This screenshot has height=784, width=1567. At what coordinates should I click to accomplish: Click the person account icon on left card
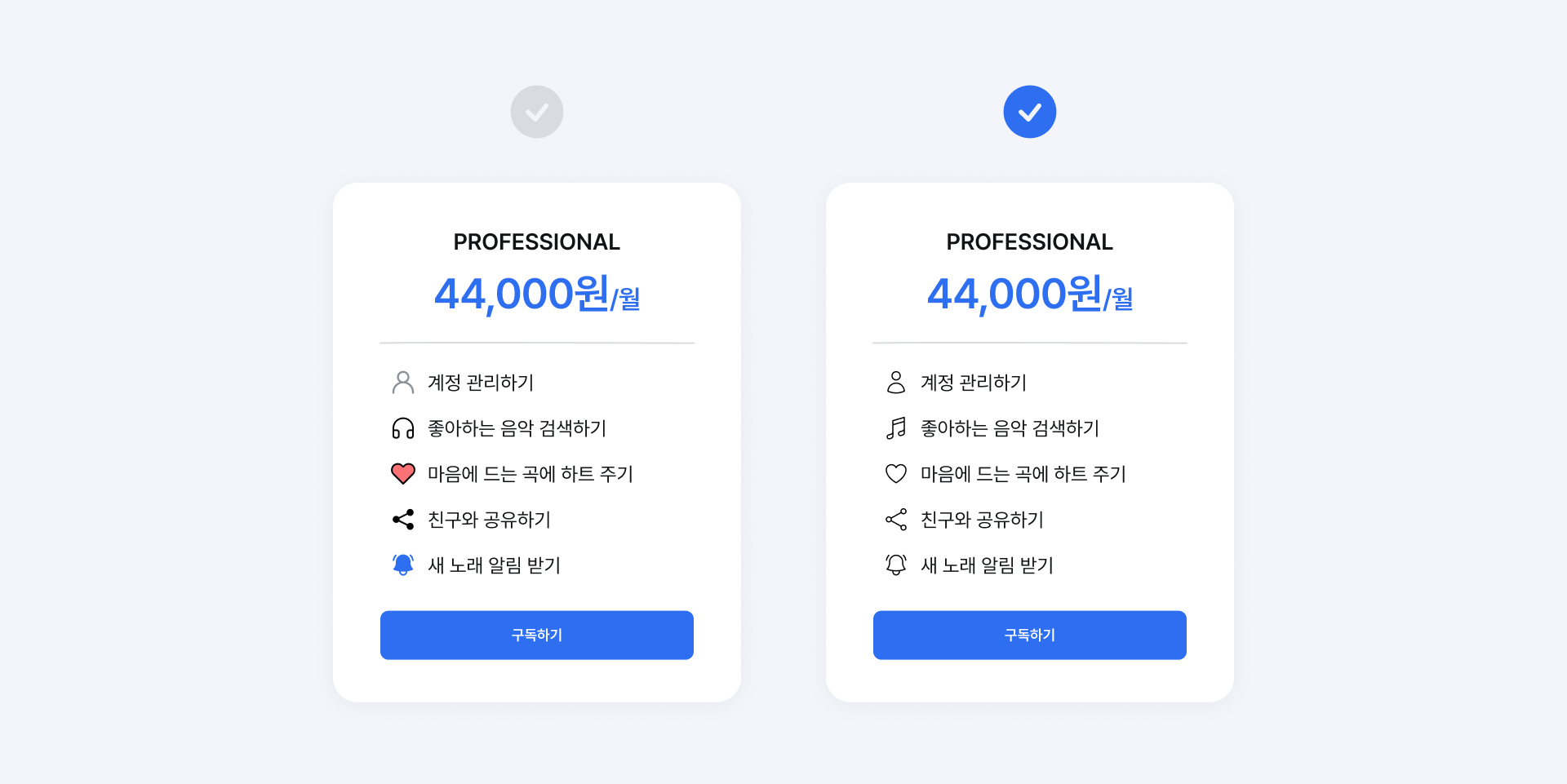[402, 382]
